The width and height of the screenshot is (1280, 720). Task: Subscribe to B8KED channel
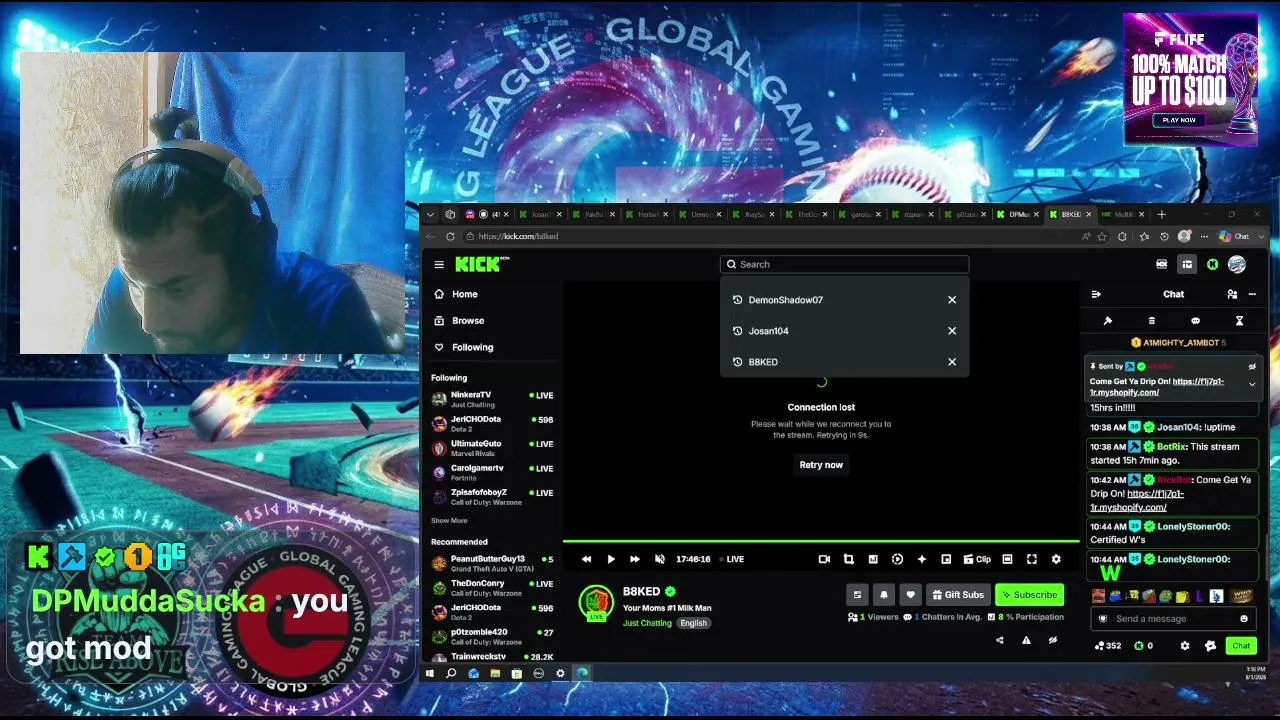tap(1029, 595)
